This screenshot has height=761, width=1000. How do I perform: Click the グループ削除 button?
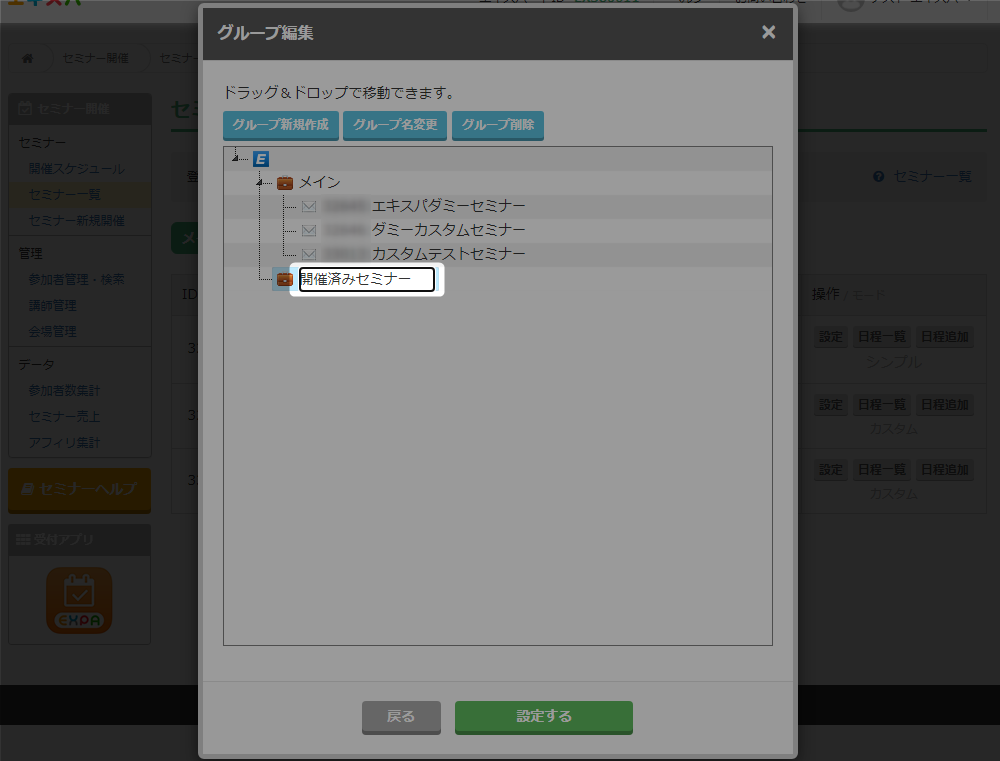(497, 125)
